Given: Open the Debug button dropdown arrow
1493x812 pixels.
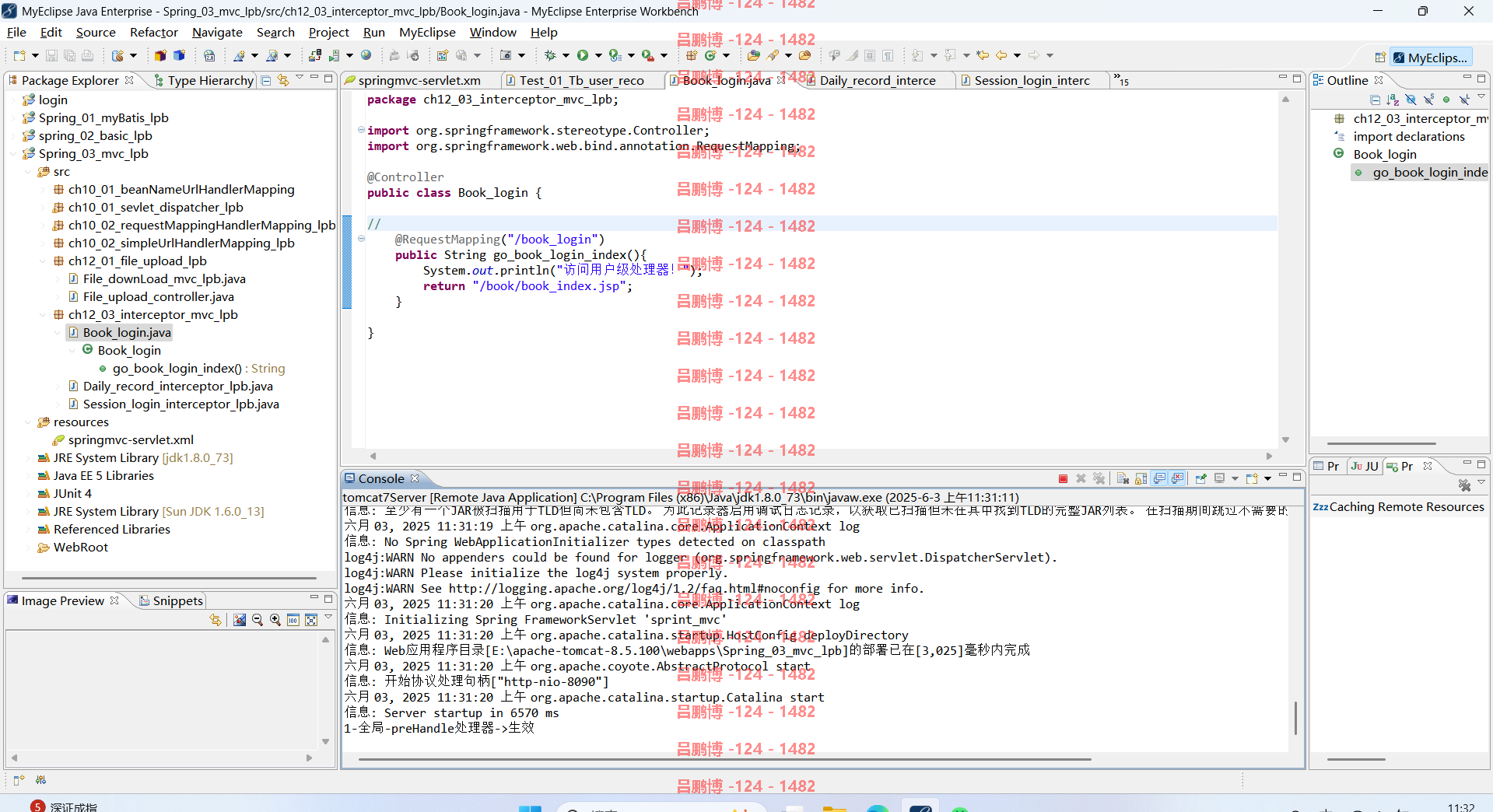Looking at the screenshot, I should [x=566, y=55].
